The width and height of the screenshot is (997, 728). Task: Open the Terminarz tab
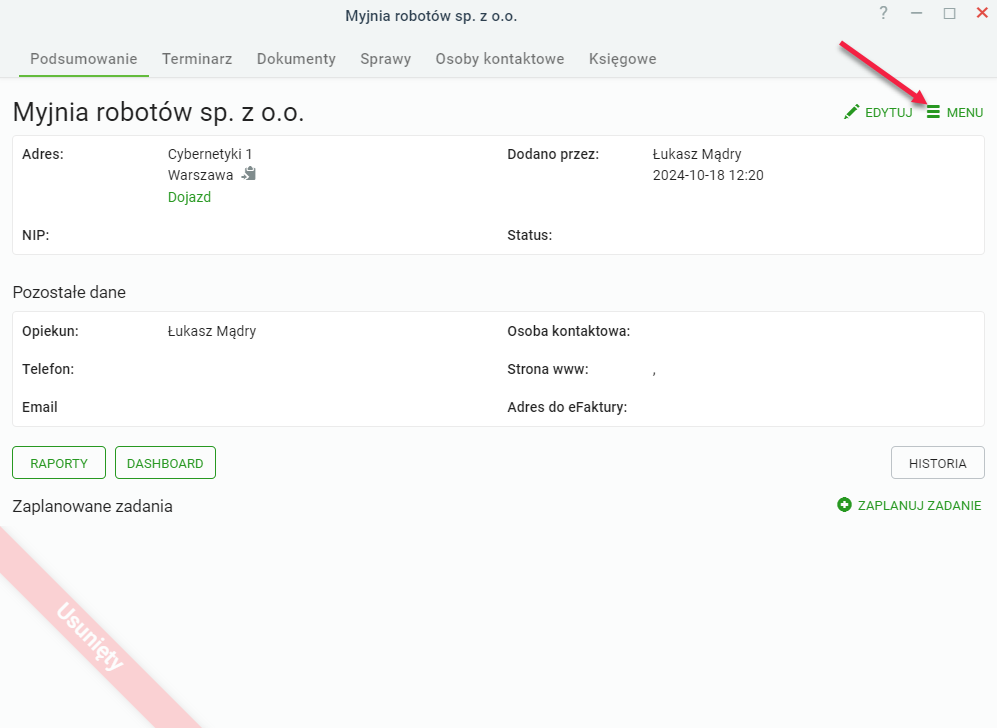[x=197, y=59]
